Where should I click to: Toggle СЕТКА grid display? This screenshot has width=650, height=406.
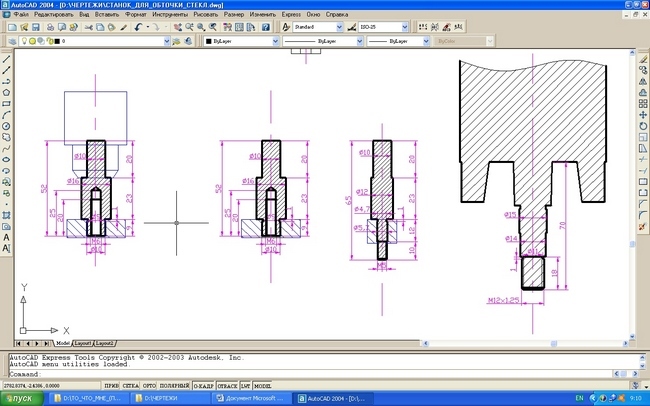pyautogui.click(x=131, y=384)
